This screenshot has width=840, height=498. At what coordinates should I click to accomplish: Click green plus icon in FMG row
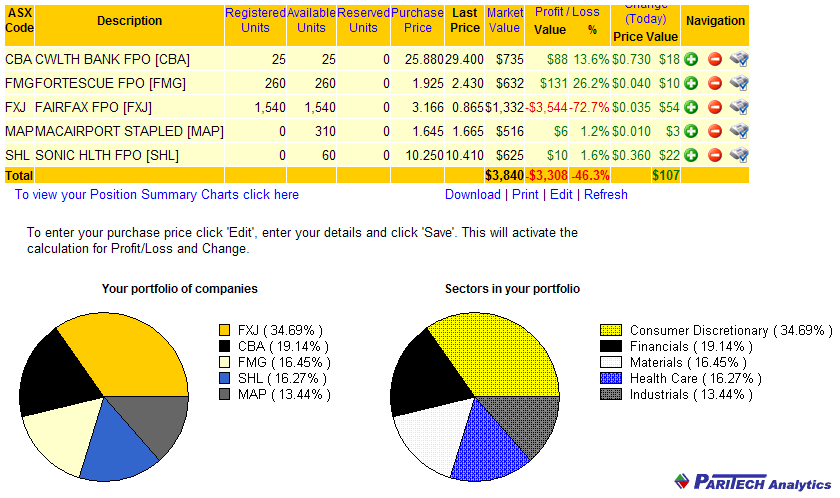691,83
